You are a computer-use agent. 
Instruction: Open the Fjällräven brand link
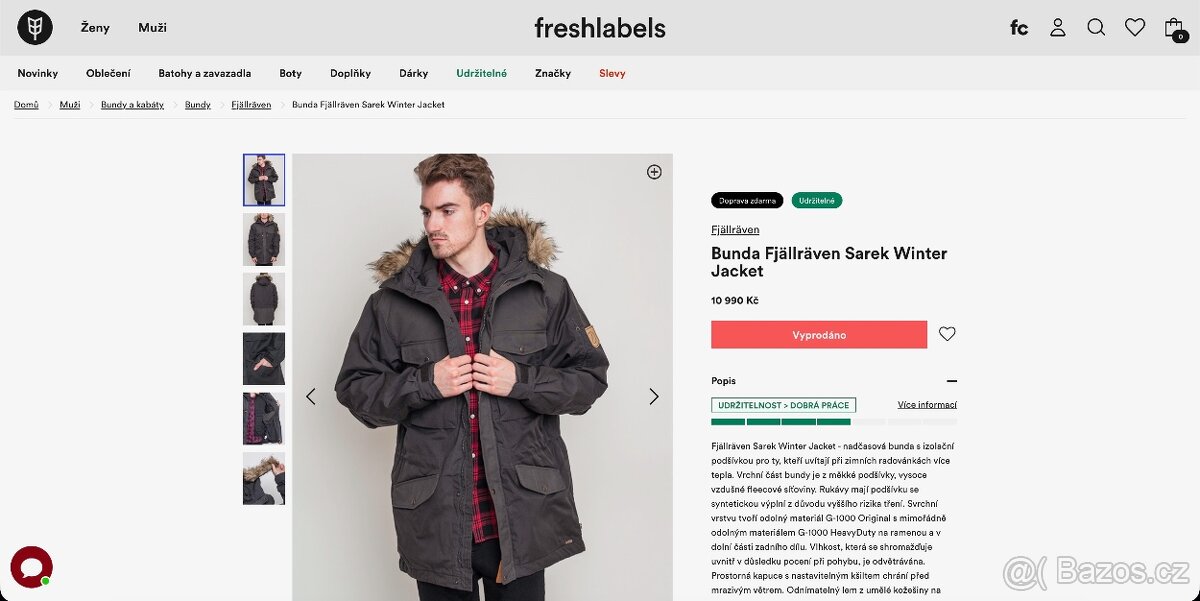735,229
